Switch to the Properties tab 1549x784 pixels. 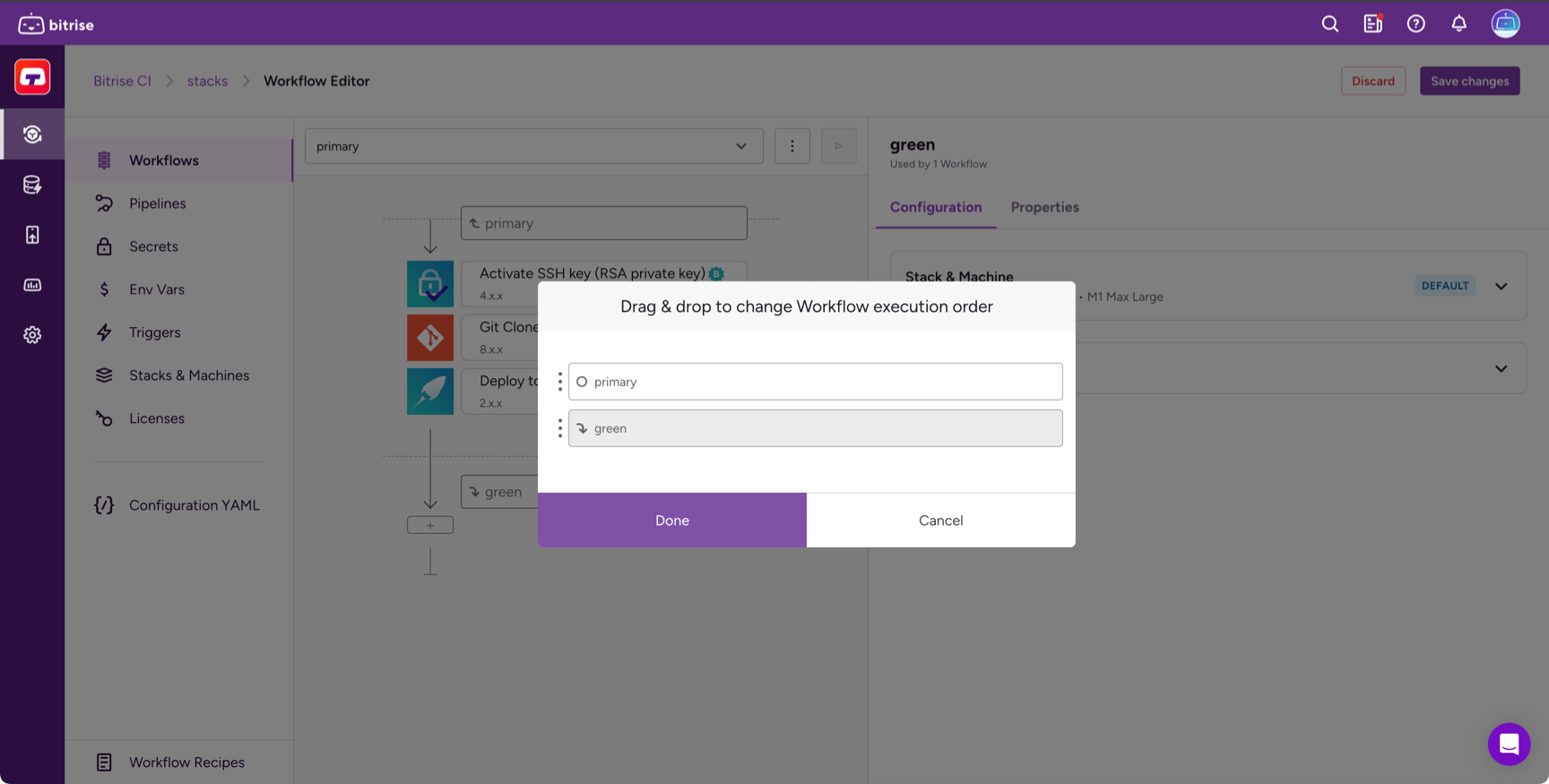pos(1045,207)
